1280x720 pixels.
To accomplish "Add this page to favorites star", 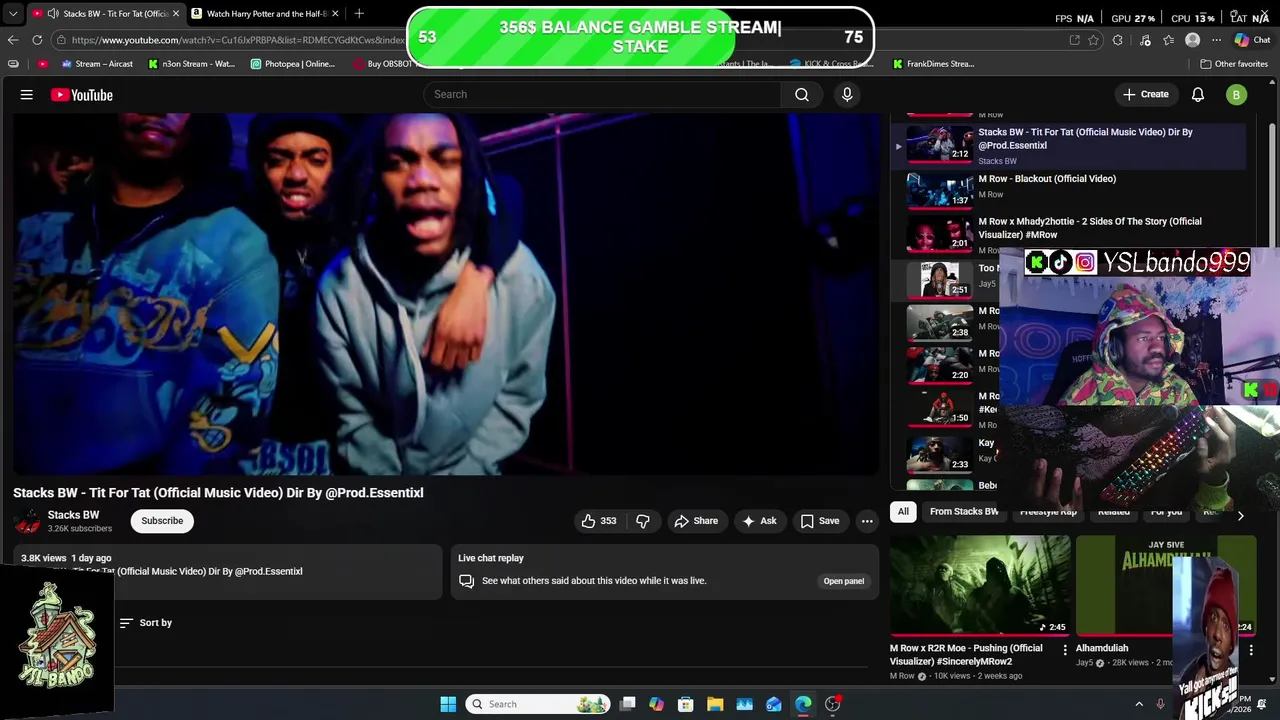I will pyautogui.click(x=1093, y=40).
